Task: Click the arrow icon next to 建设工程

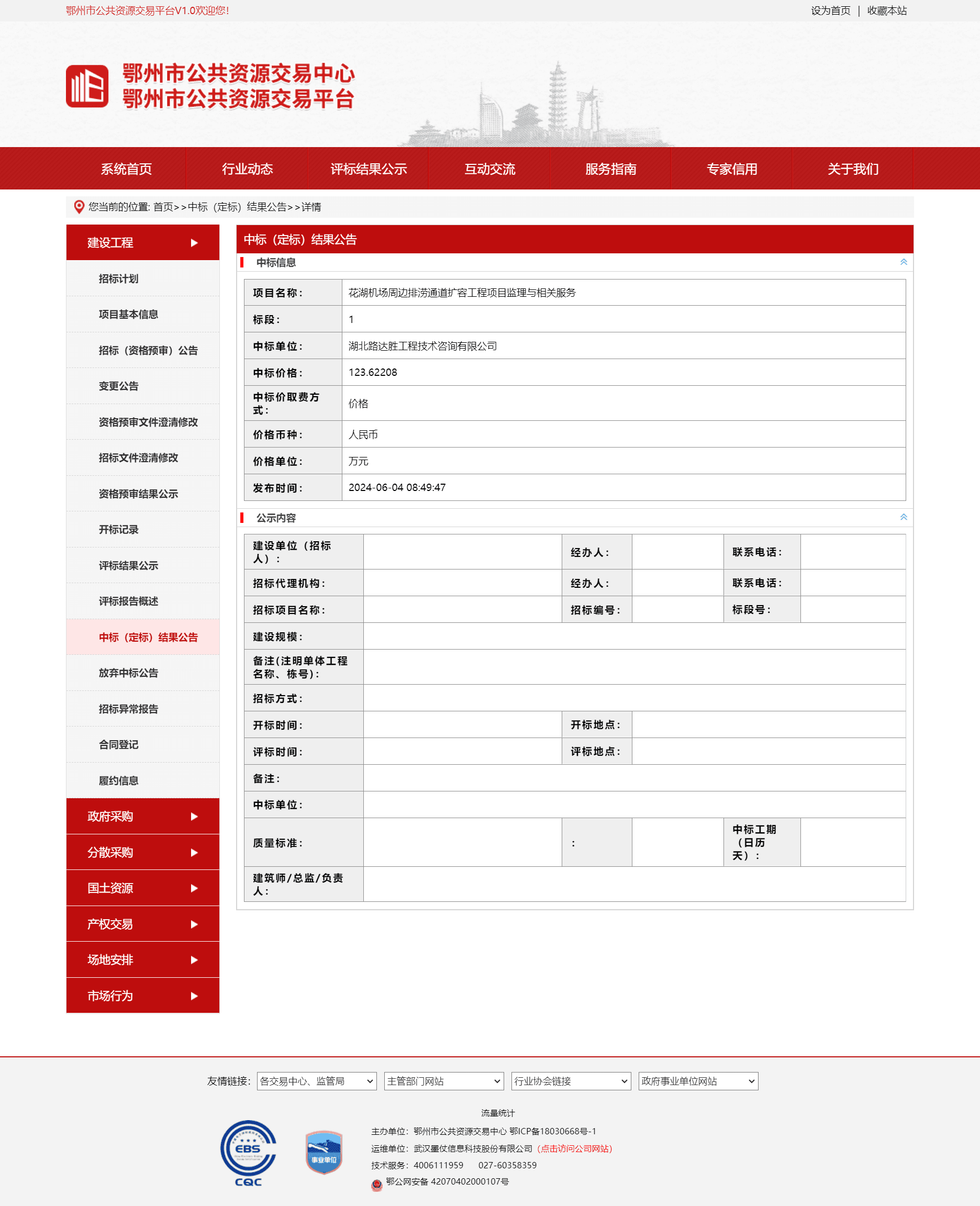Action: coord(194,243)
